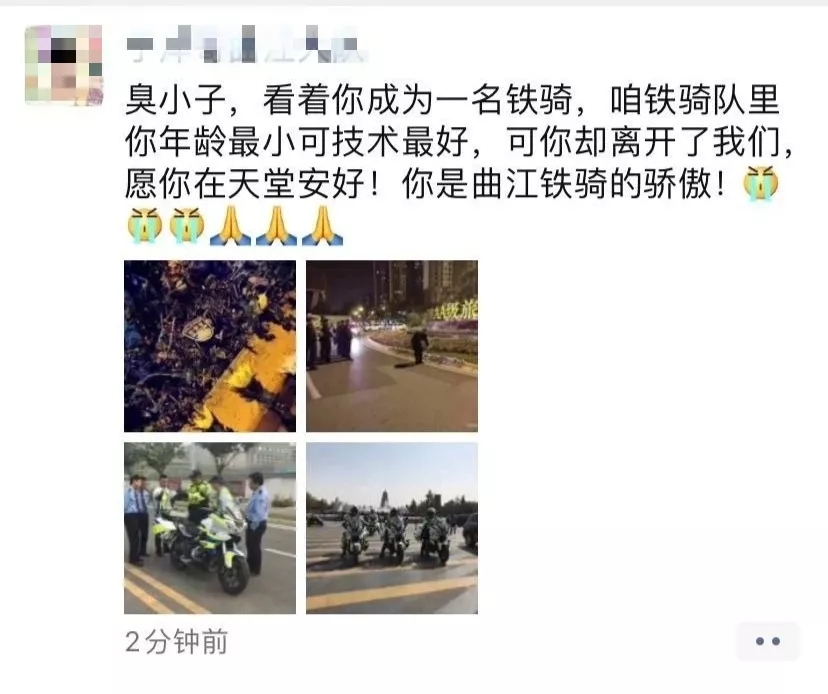
Task: Click the phrase '愿你在天堂安好'
Action: [246, 184]
